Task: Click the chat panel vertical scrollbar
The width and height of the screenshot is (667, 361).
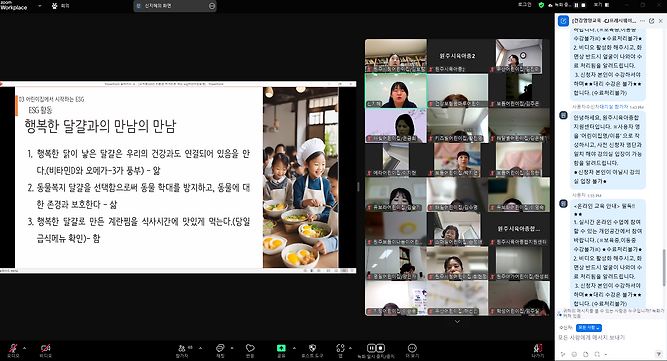Action: click(x=664, y=267)
